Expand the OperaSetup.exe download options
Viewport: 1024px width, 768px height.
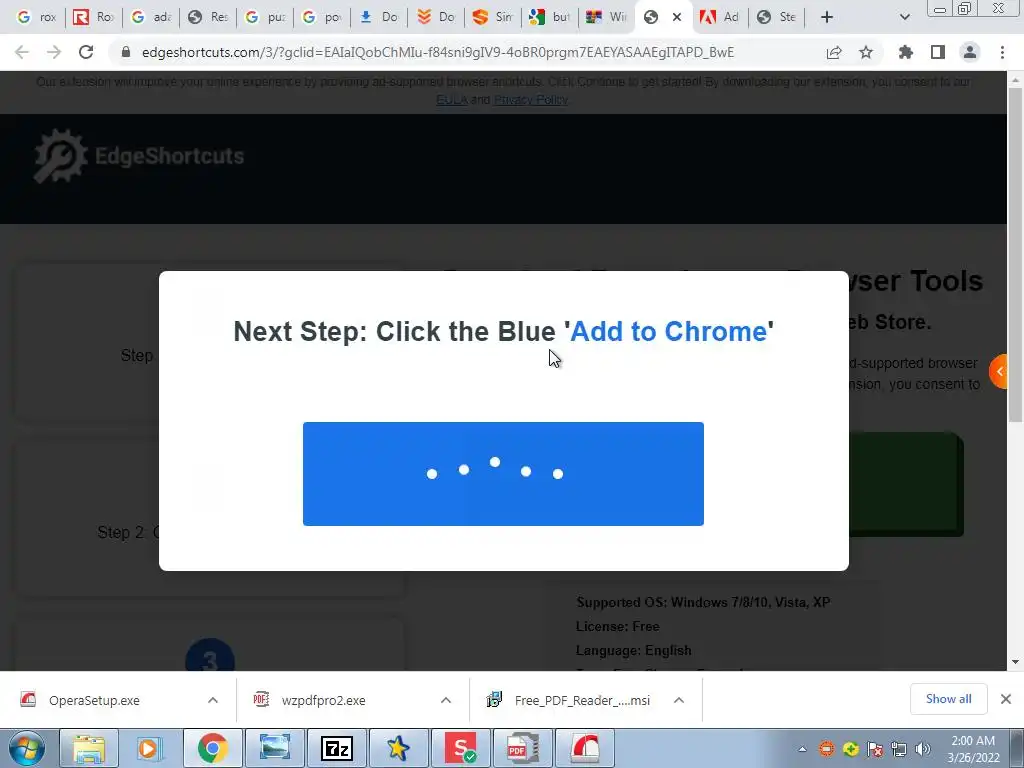tap(213, 700)
